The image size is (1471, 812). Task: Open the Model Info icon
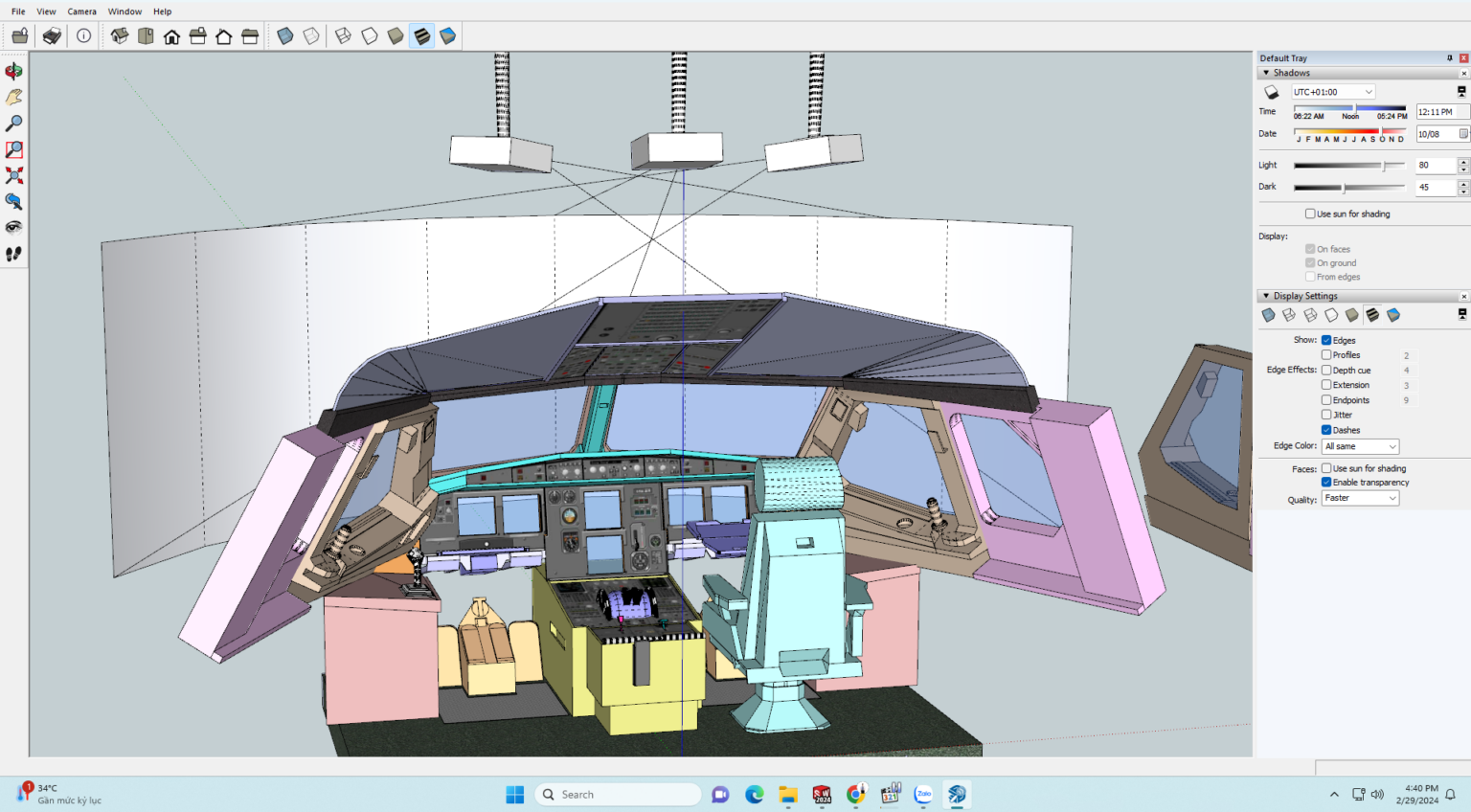pyautogui.click(x=84, y=36)
